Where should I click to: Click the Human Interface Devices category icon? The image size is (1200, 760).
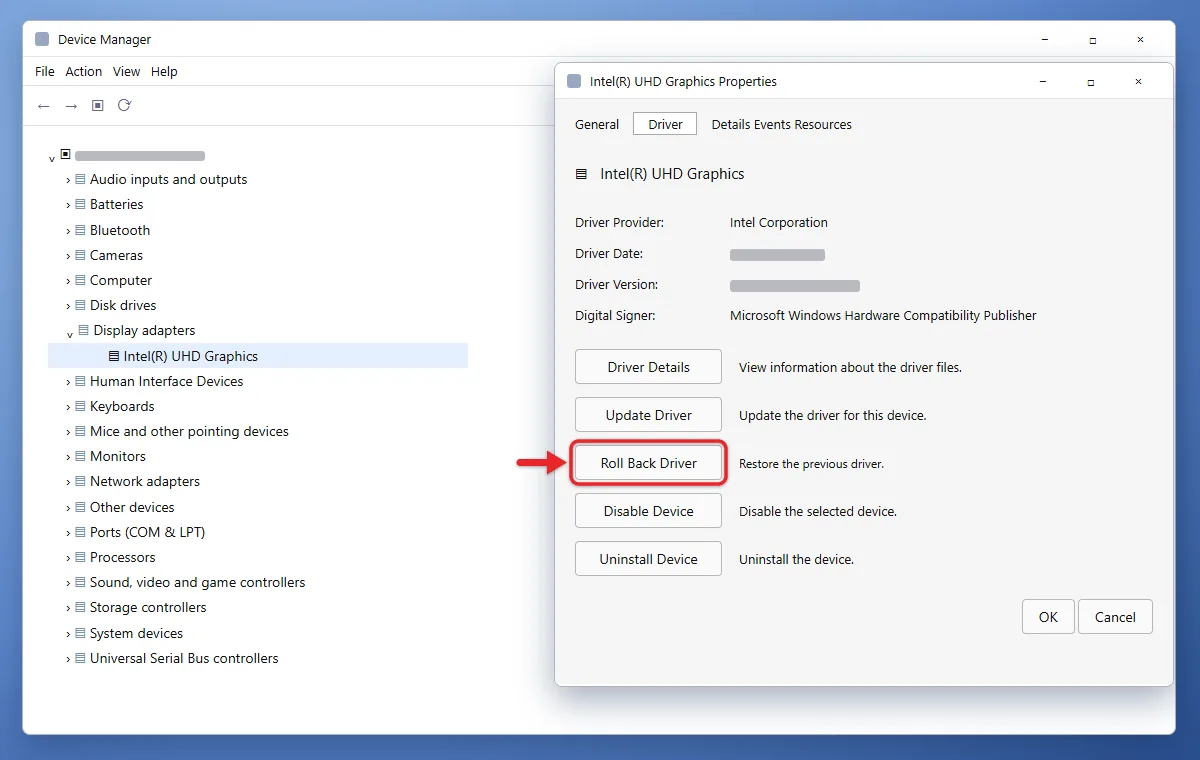click(x=80, y=382)
